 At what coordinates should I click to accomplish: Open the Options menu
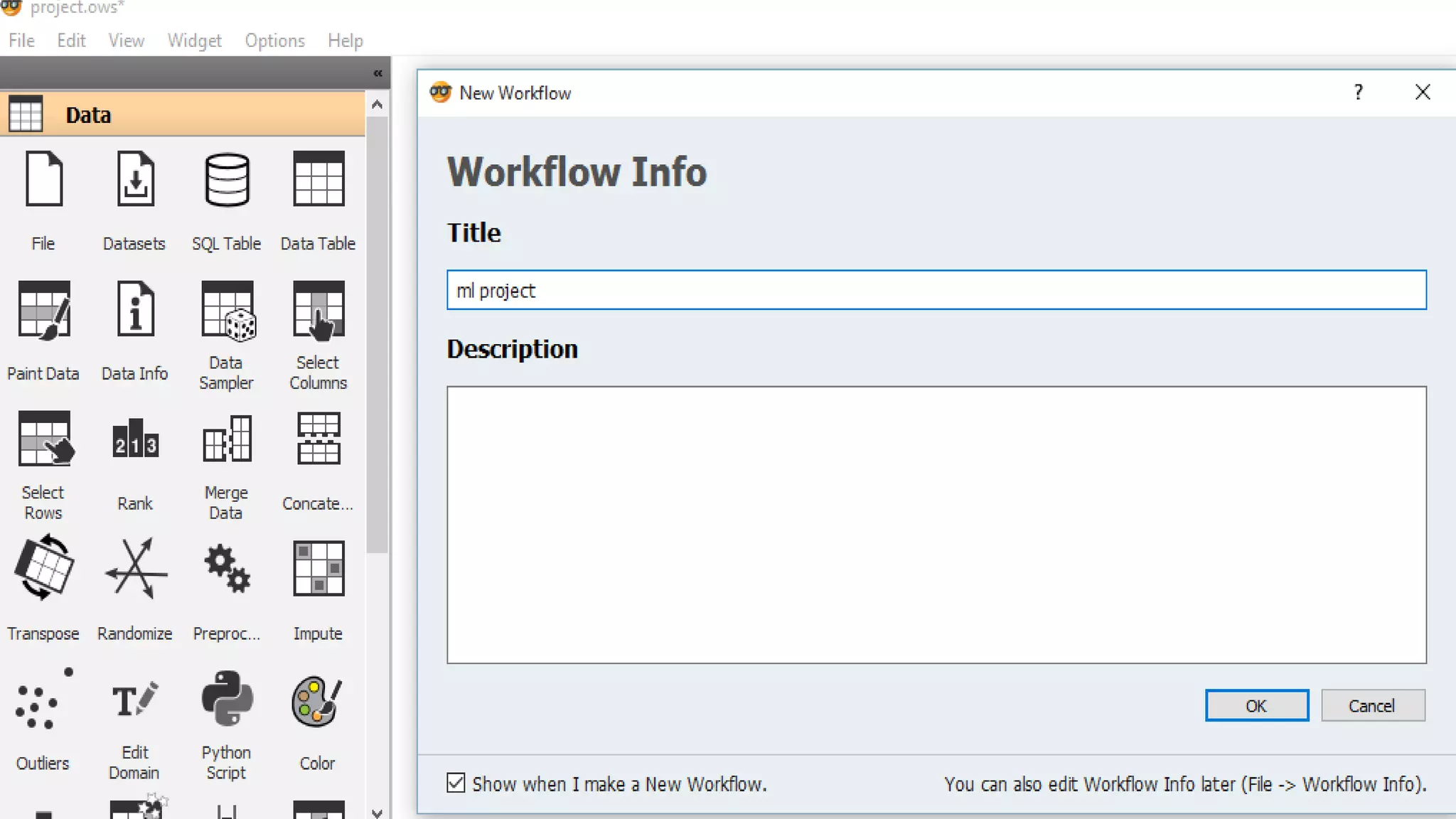click(x=274, y=41)
